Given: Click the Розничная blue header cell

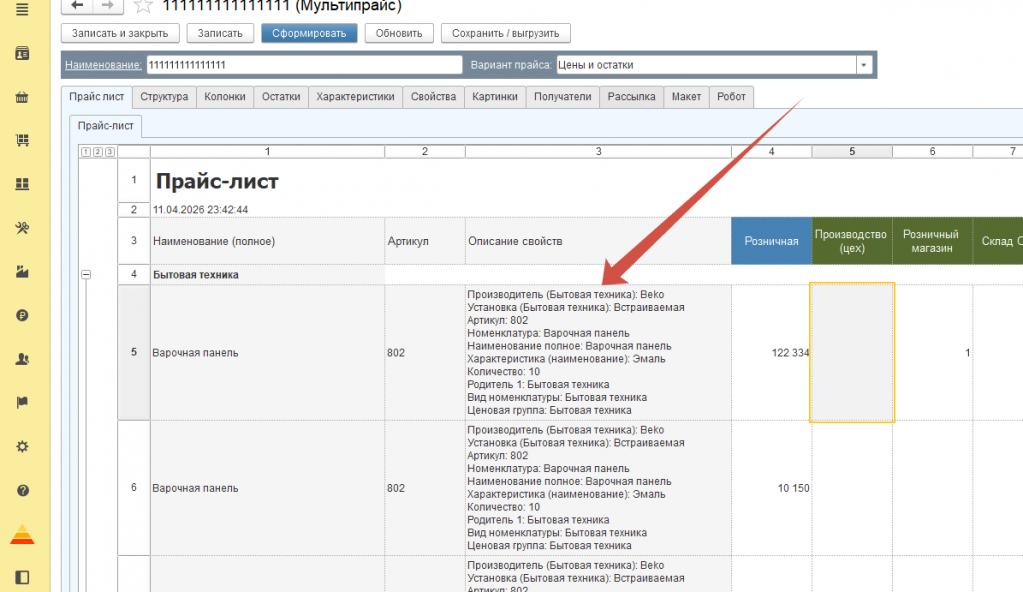Looking at the screenshot, I should [771, 241].
